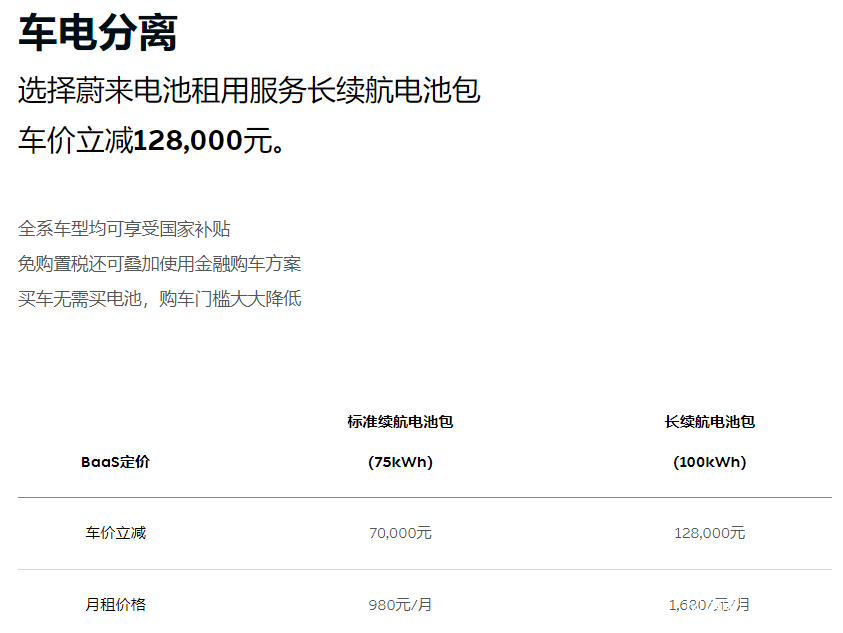Click the 车电分离 heading

pos(98,33)
